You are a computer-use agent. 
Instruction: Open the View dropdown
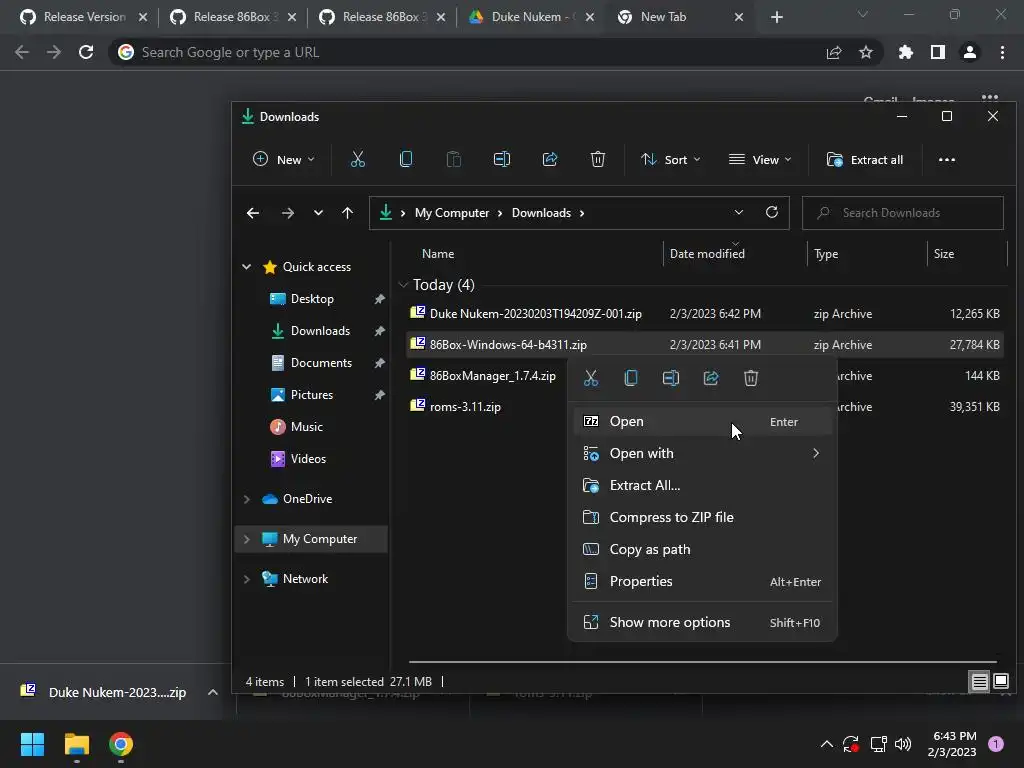coord(760,160)
